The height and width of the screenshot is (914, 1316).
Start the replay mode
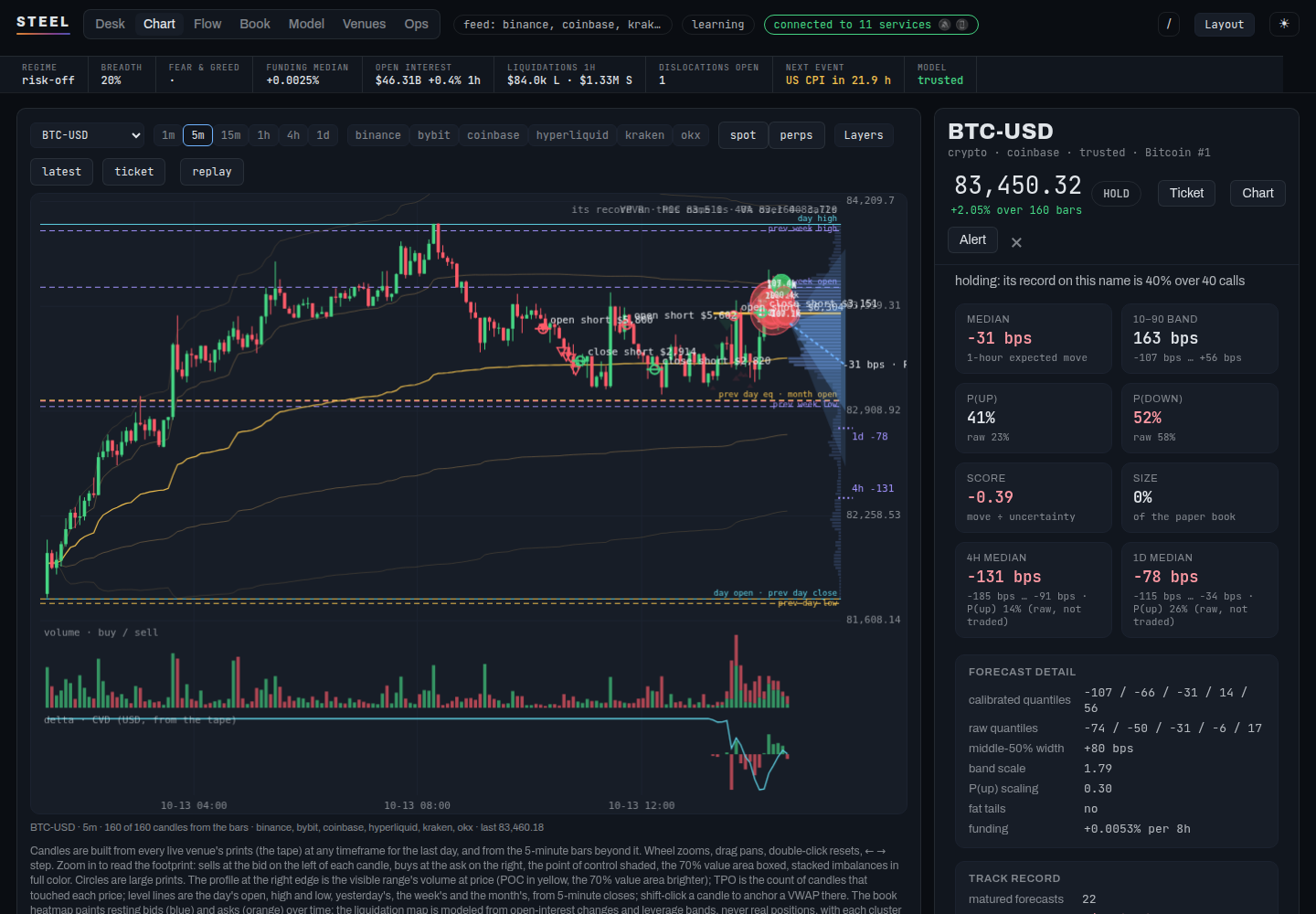pos(212,172)
